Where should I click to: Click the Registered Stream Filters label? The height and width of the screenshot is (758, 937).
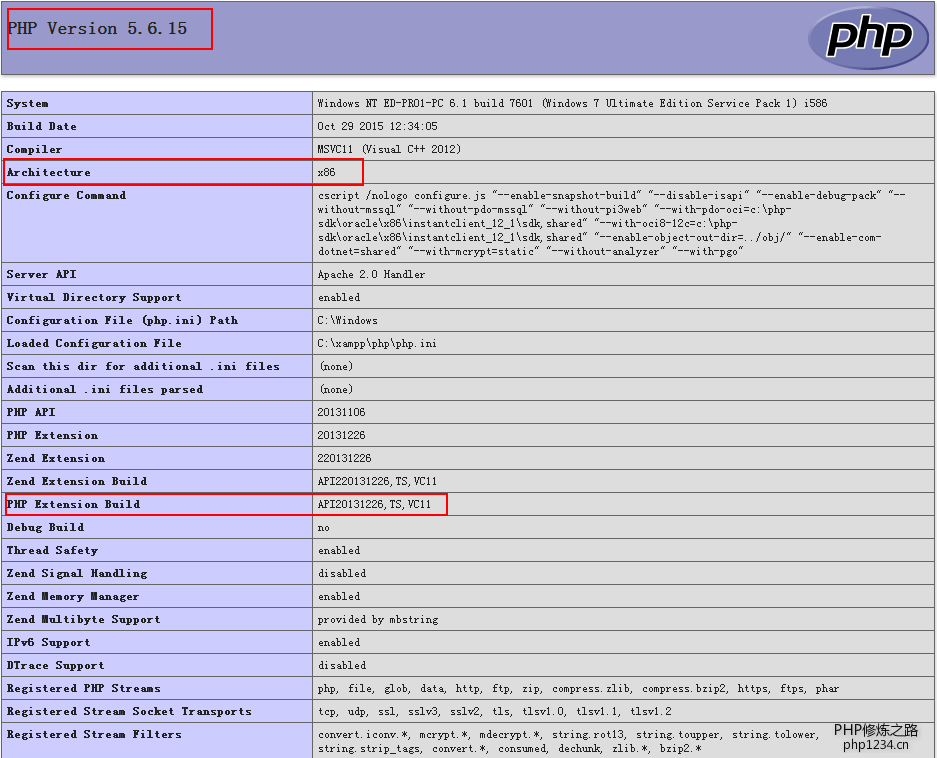(x=94, y=734)
